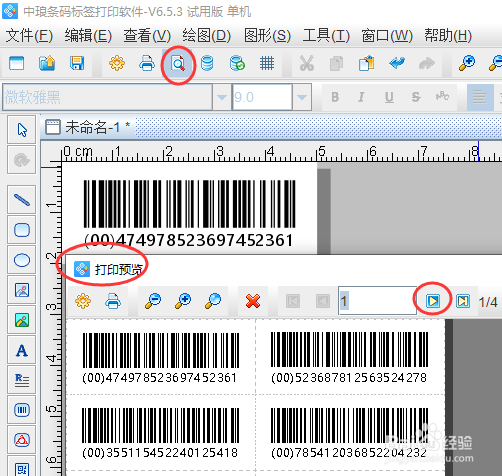Select the ellipse drawing tool
The width and height of the screenshot is (502, 476).
22,260
